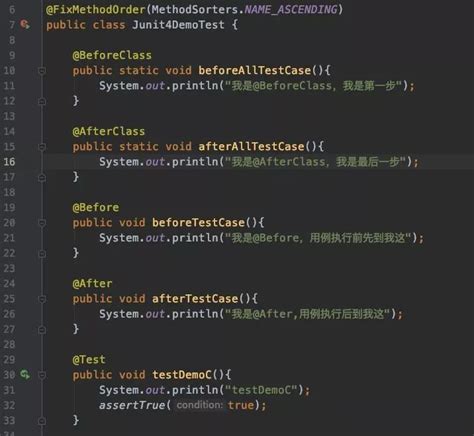
Task: Collapse the afterTestCase method fold marker
Action: point(42,299)
